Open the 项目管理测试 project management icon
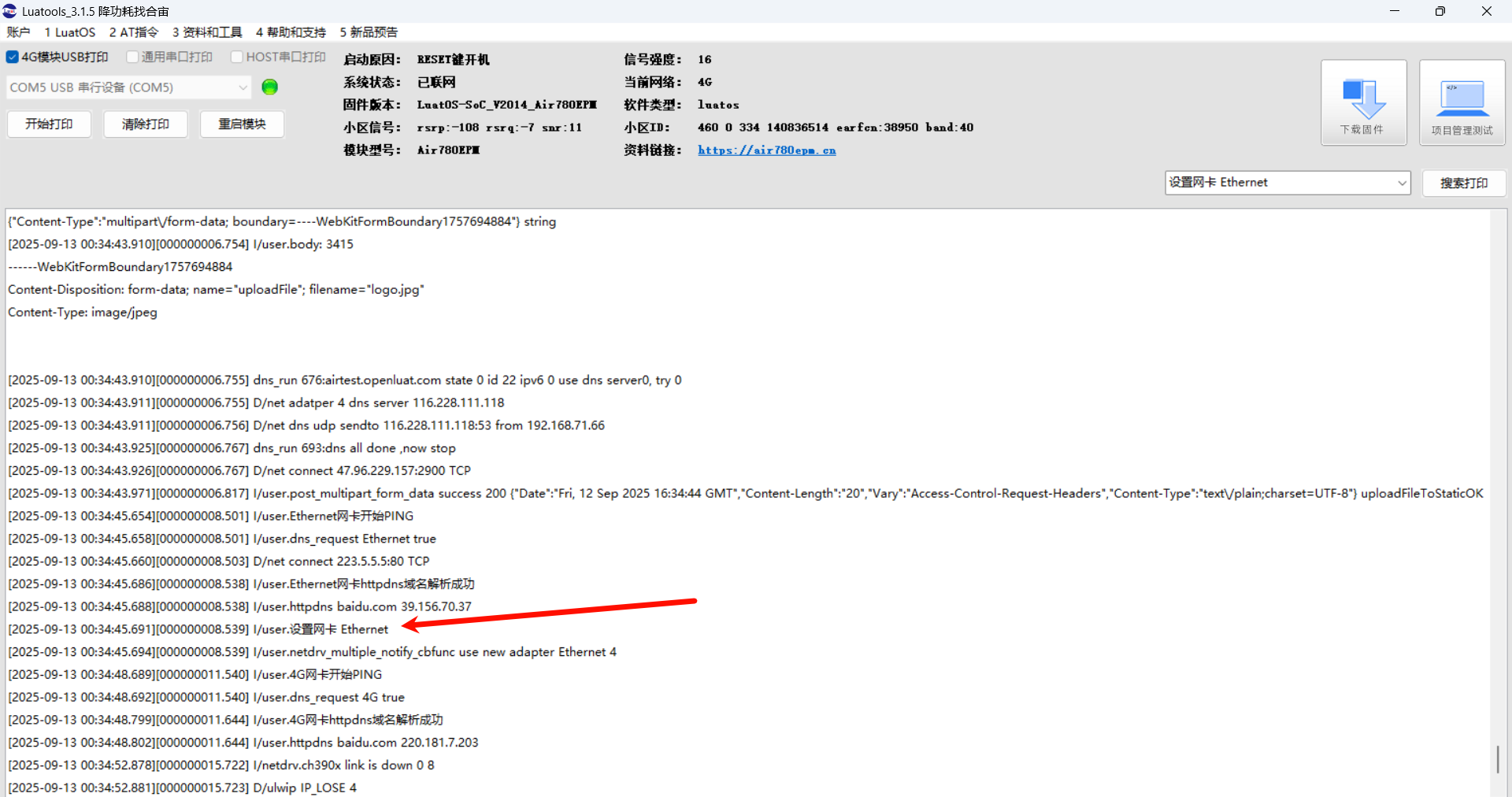Screen dimensions: 1512x797 click(x=1462, y=102)
